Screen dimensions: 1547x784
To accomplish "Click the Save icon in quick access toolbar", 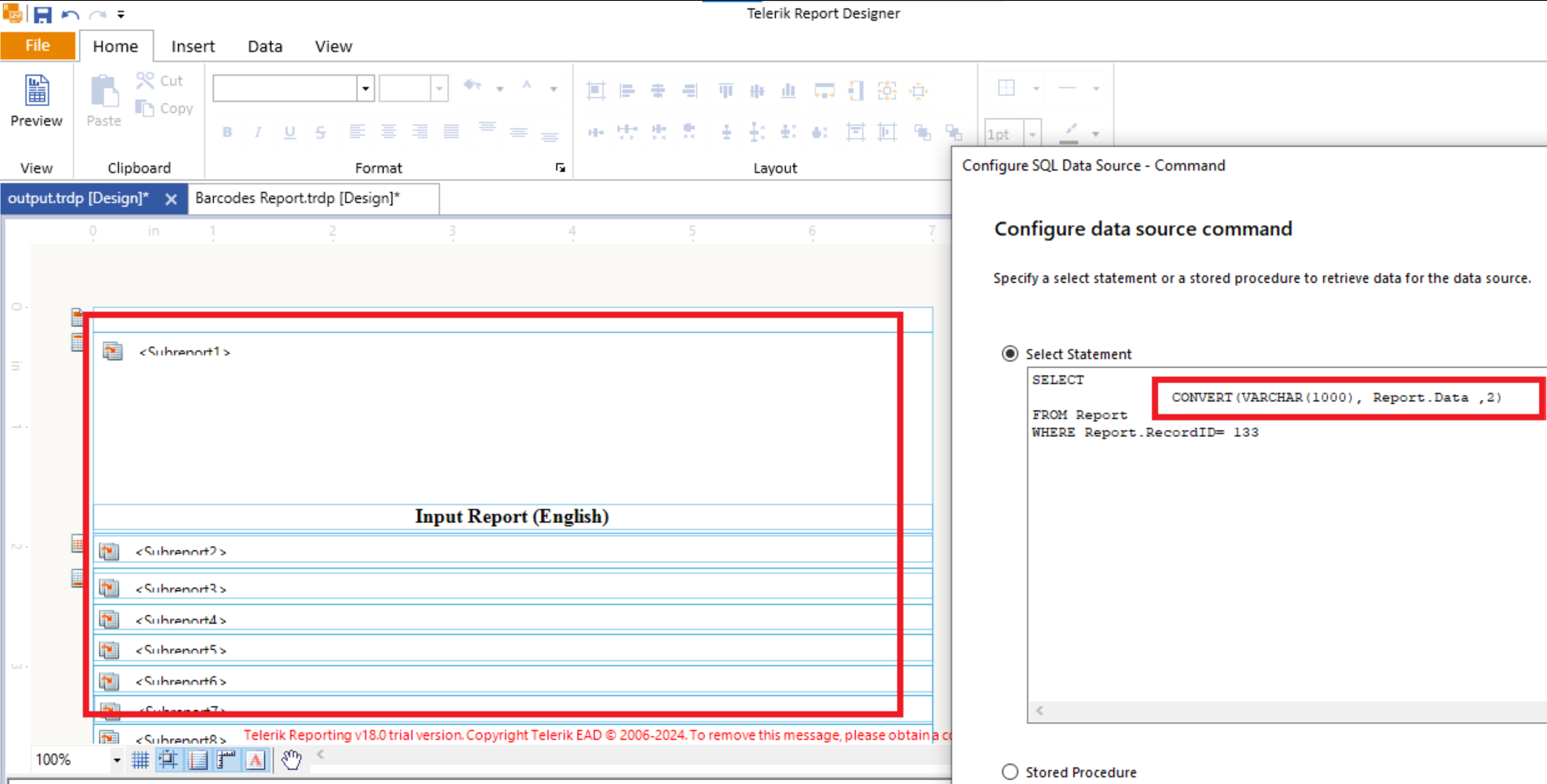I will [x=42, y=14].
